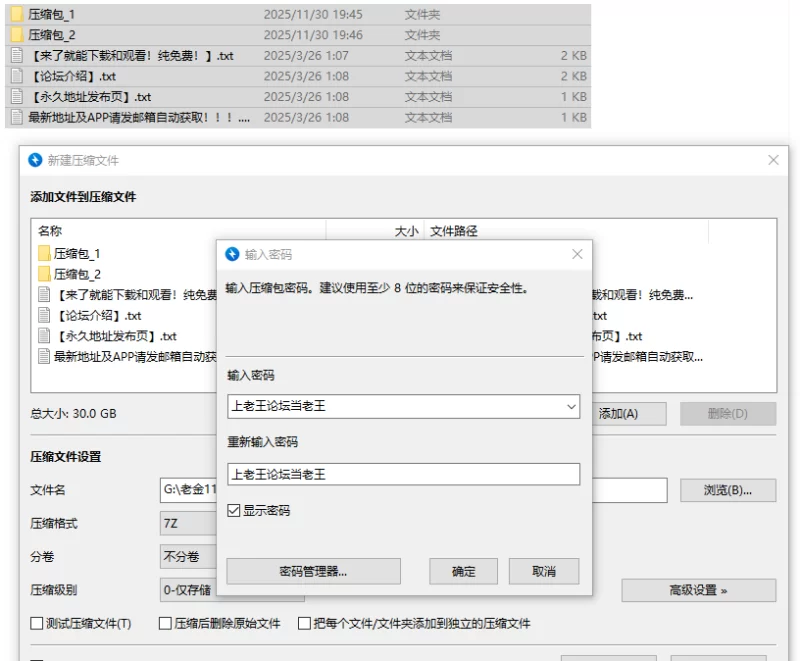Select 压缩包_2 name in the add-files list
Image resolution: width=800 pixels, height=661 pixels.
[x=77, y=274]
